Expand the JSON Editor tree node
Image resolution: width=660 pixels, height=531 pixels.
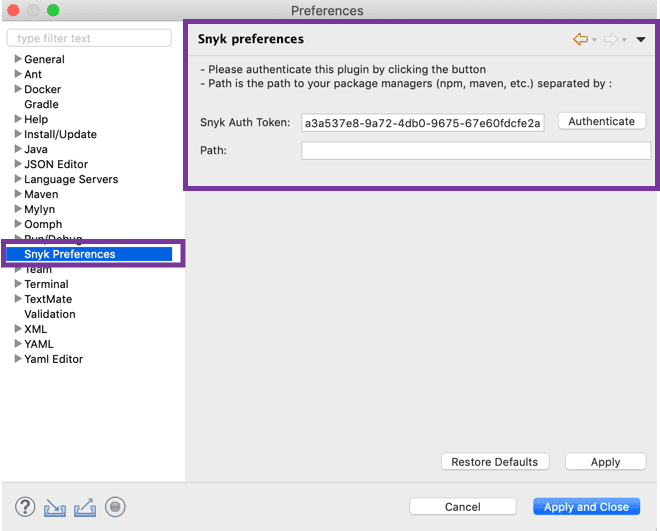[x=18, y=164]
